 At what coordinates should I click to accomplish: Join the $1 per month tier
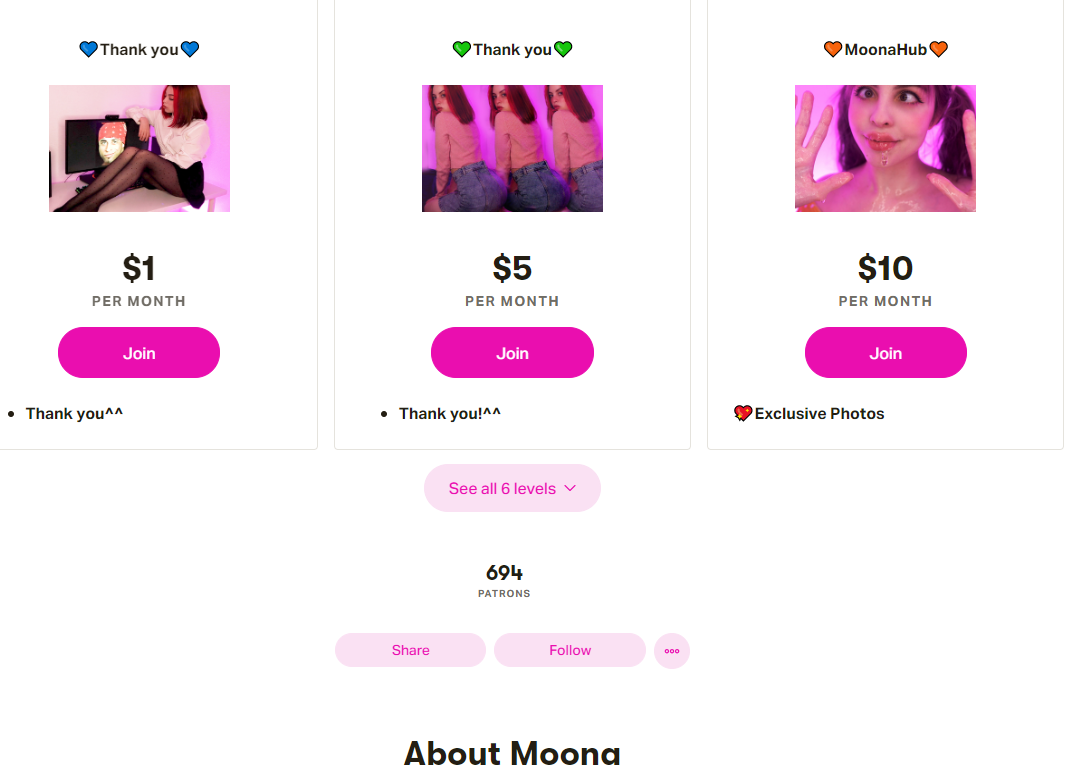(139, 353)
